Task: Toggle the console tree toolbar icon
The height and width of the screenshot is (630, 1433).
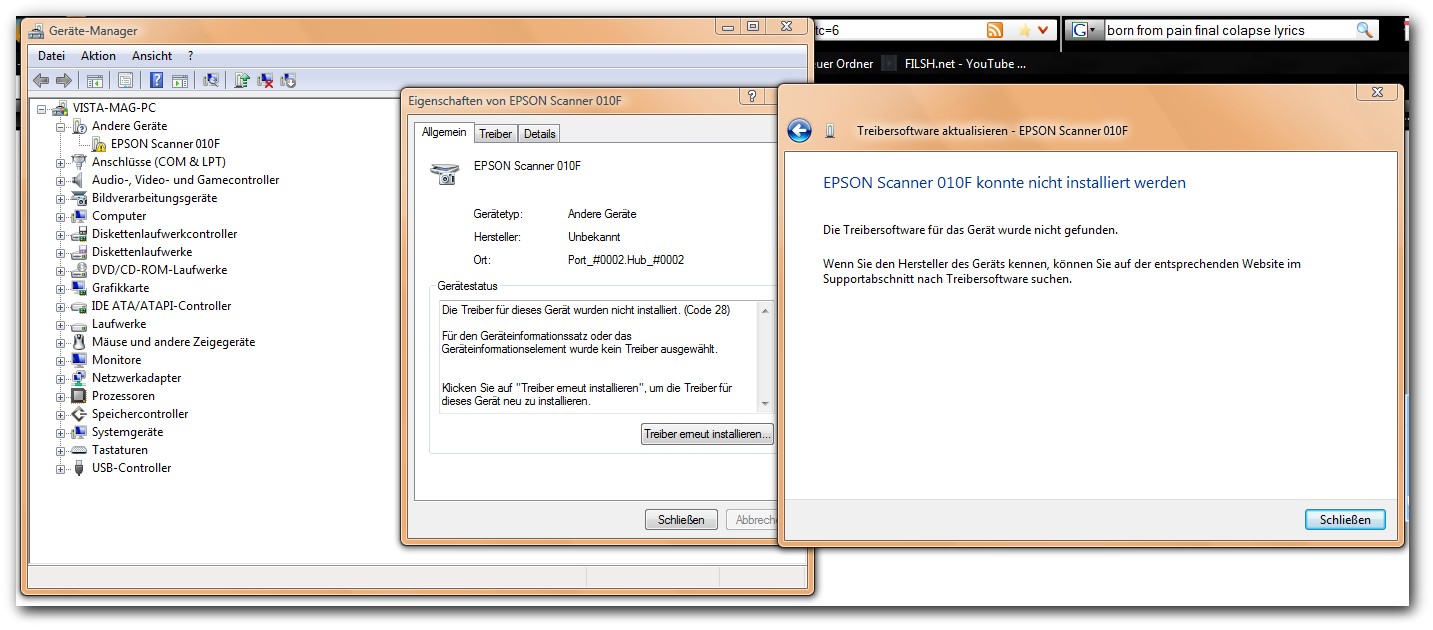Action: click(95, 80)
